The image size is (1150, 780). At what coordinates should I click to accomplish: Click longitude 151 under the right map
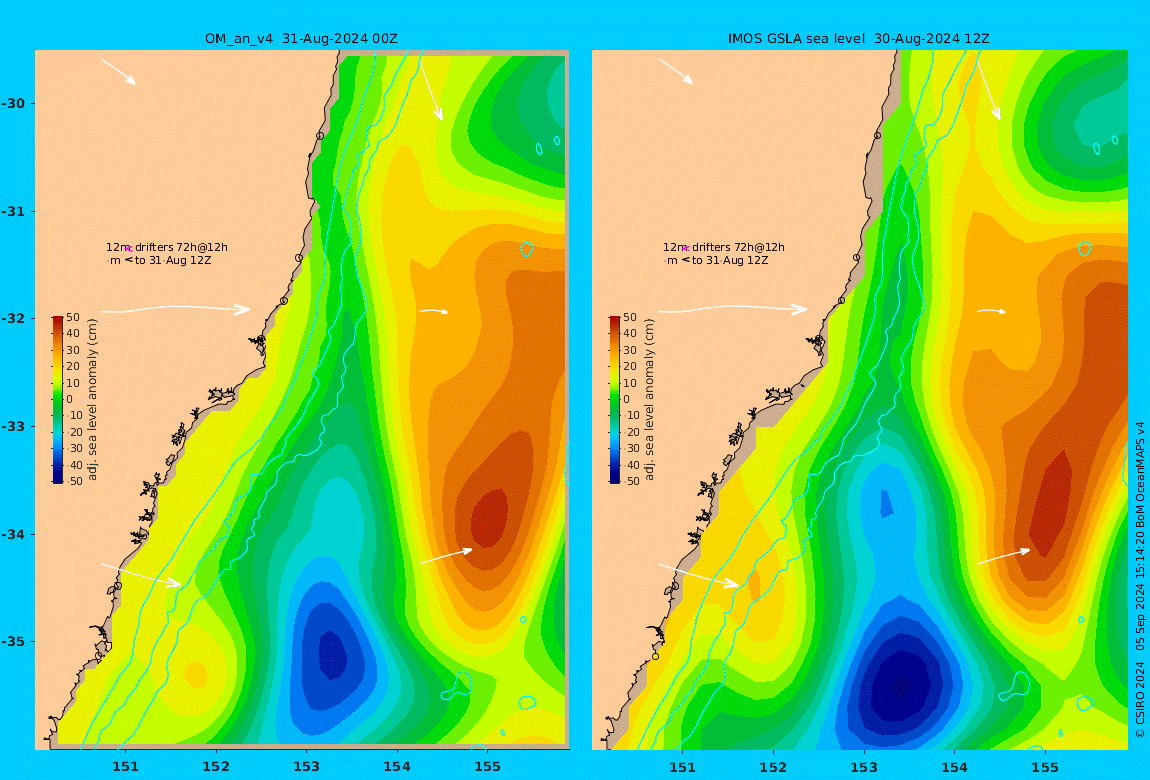coord(683,767)
